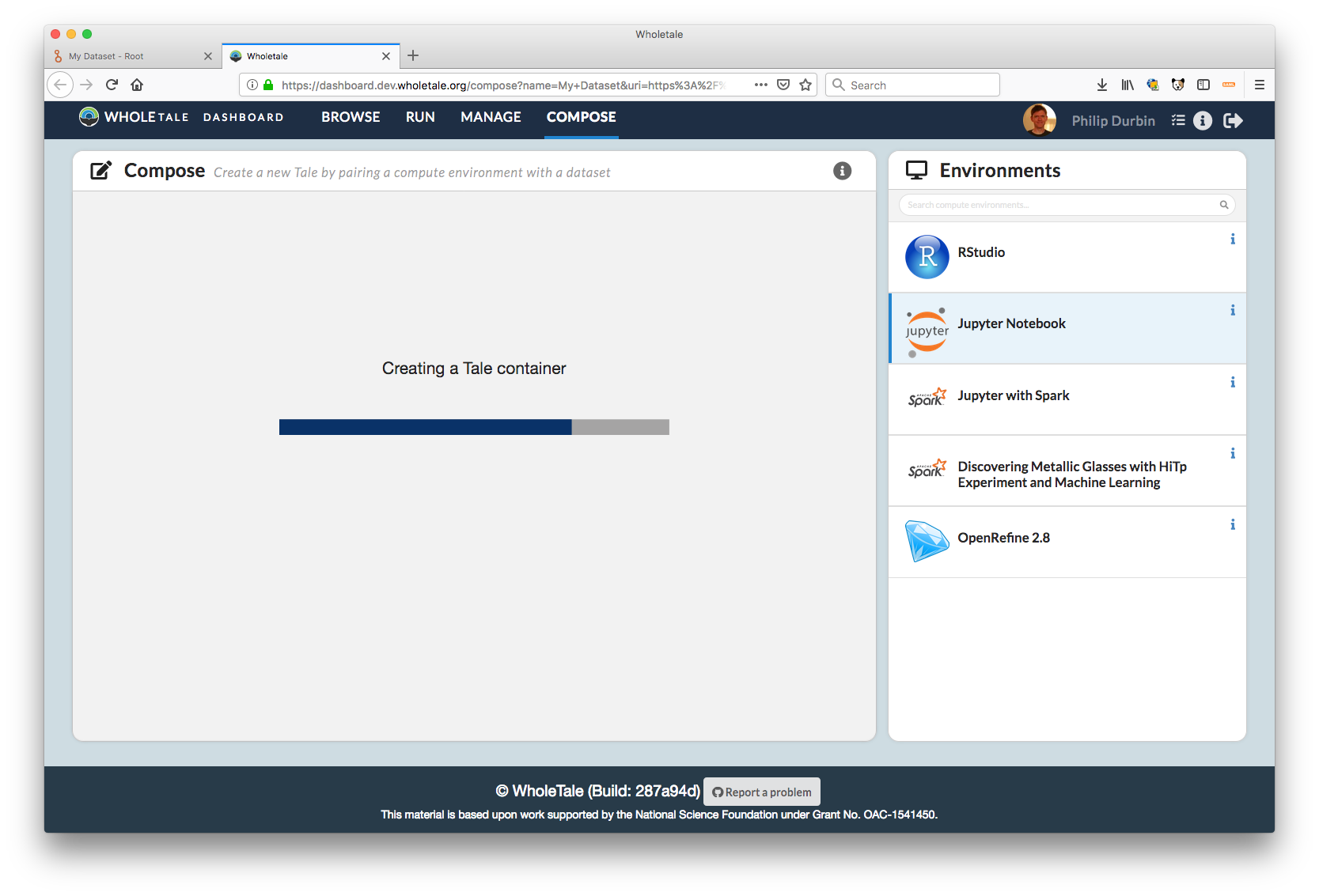View site security lock information
The height and width of the screenshot is (896, 1319).
(x=268, y=85)
